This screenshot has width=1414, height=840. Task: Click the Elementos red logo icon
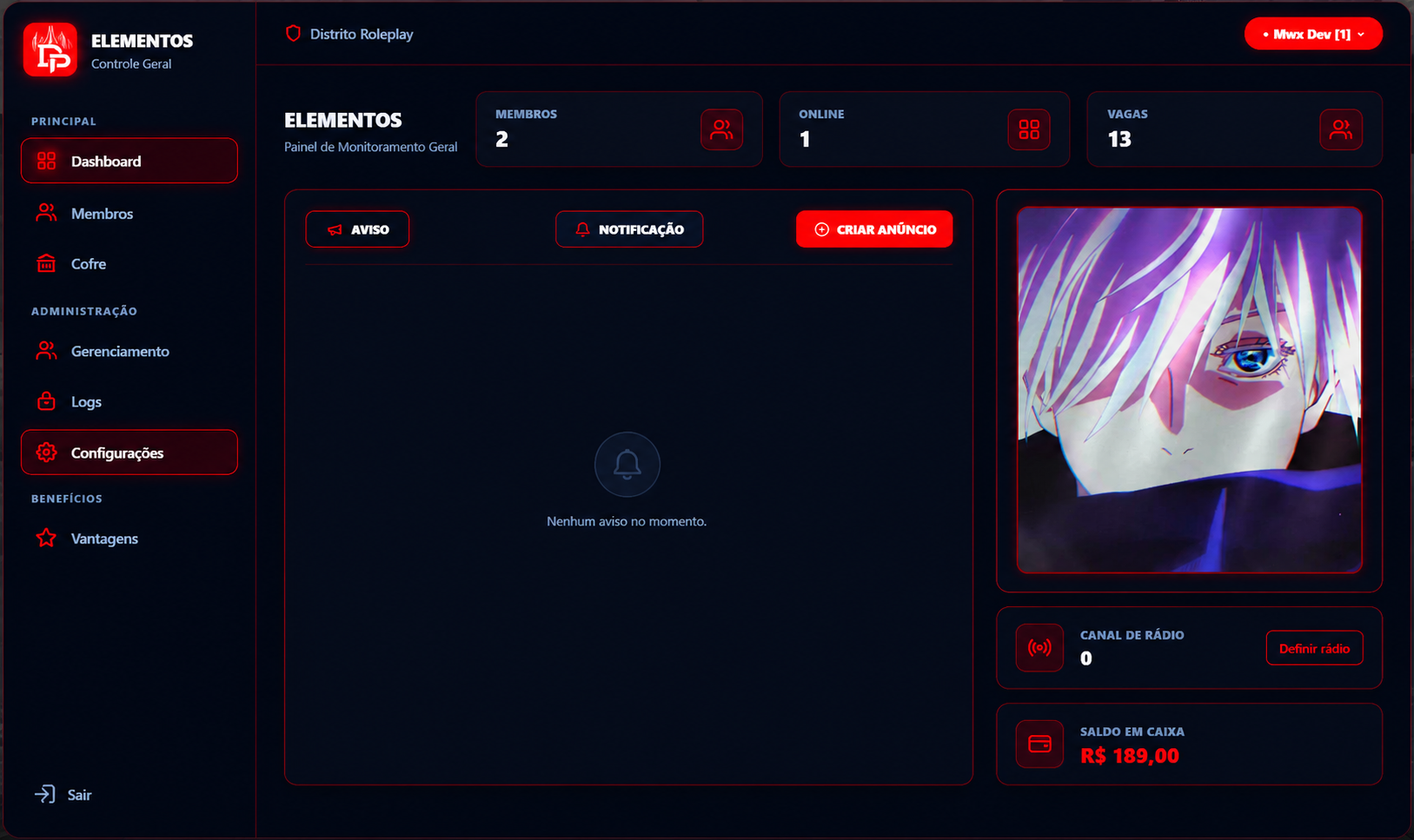click(50, 50)
